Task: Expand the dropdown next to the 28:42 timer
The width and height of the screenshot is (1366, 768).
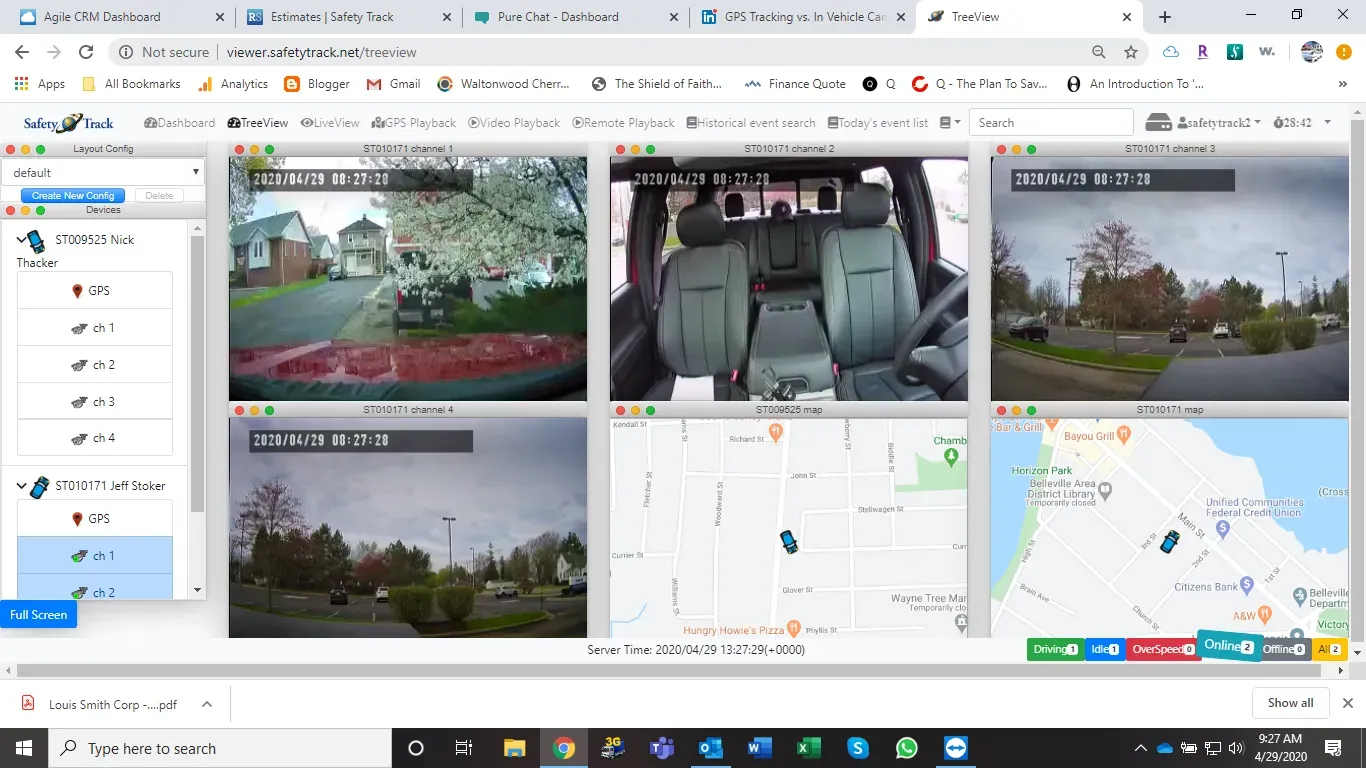Action: click(1327, 121)
